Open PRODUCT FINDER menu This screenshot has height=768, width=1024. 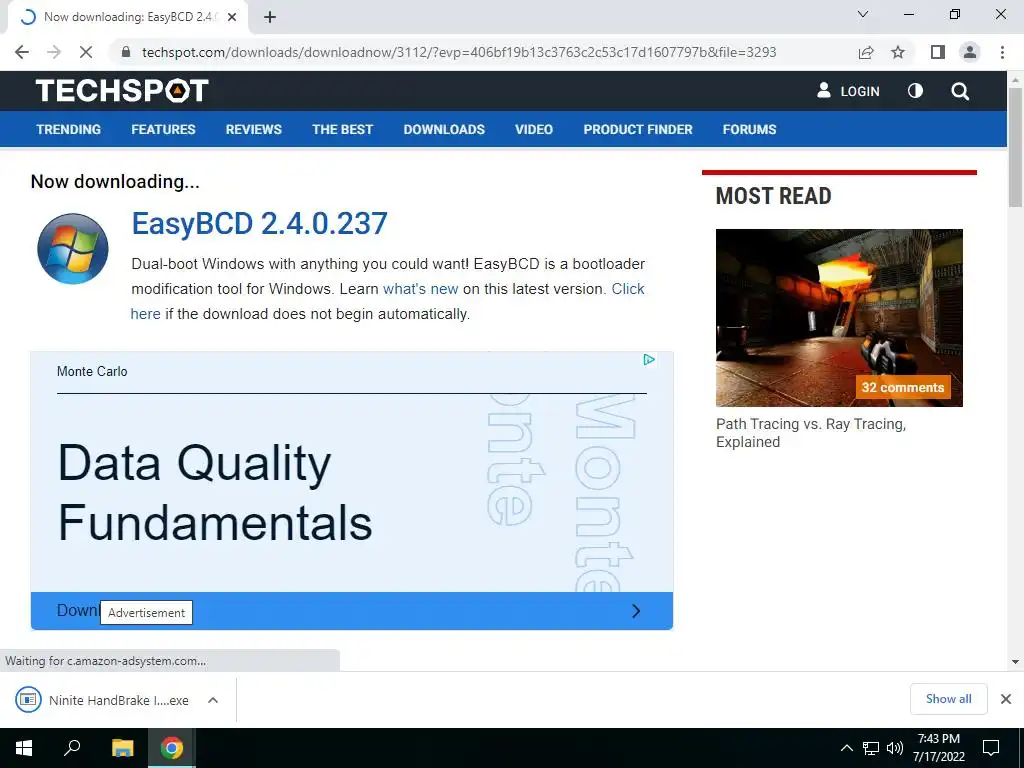638,129
